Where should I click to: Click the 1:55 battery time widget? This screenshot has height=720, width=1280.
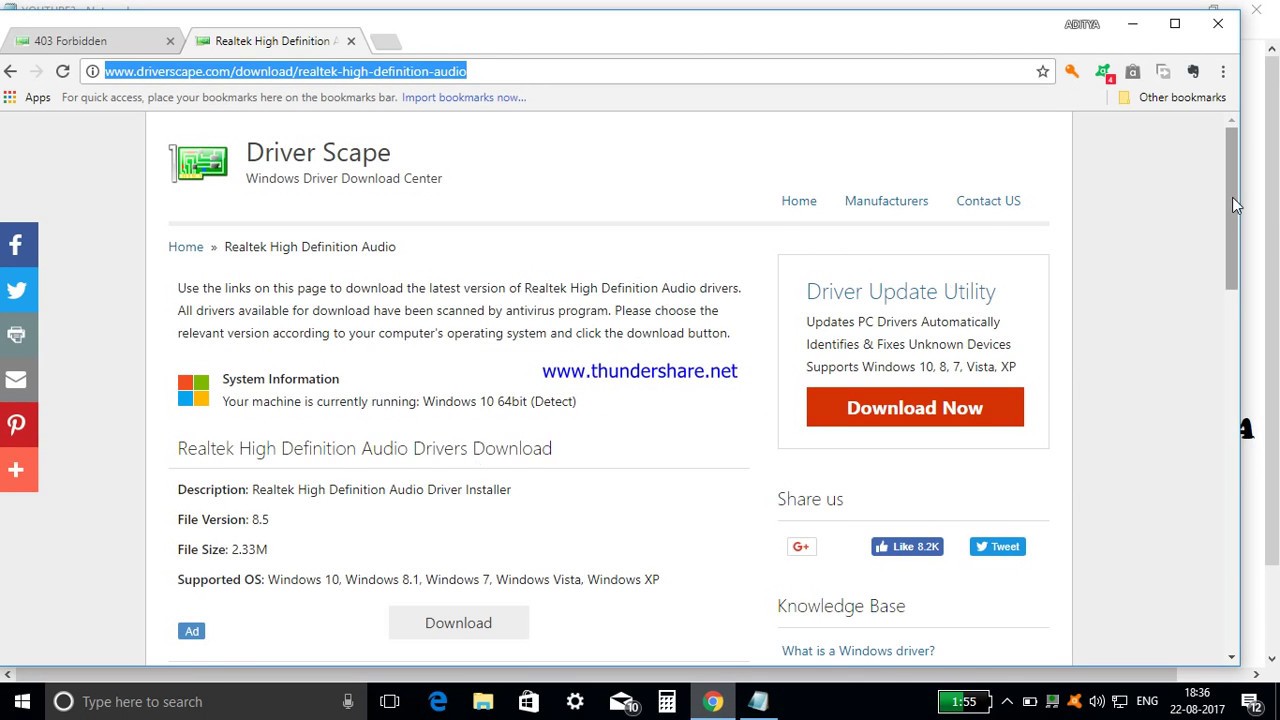point(964,701)
